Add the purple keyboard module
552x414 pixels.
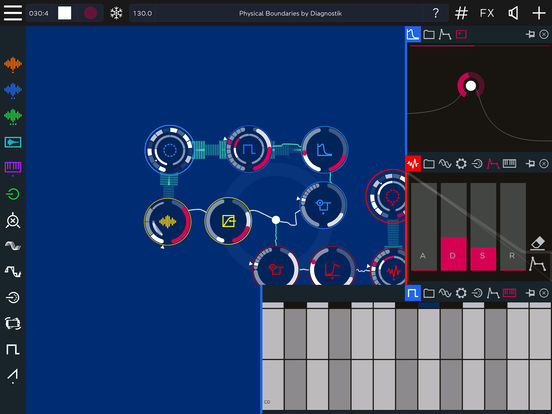click(x=13, y=168)
